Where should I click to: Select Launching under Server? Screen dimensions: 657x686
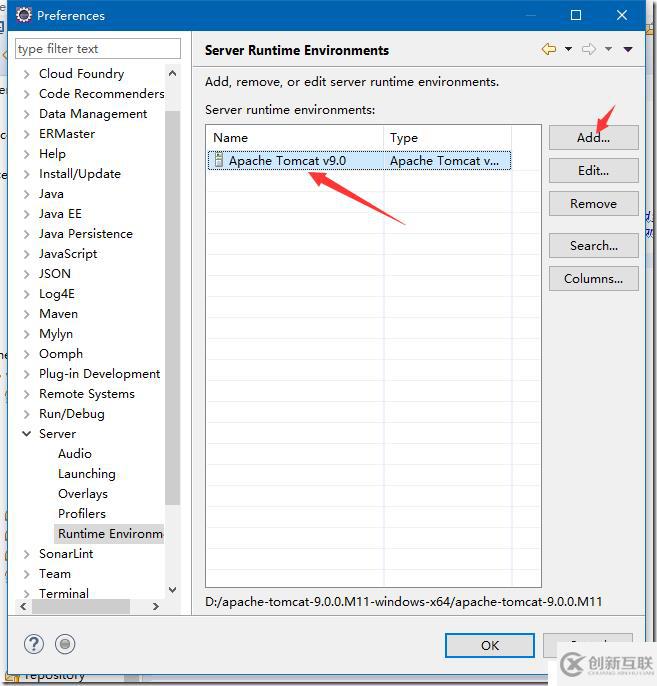point(87,474)
